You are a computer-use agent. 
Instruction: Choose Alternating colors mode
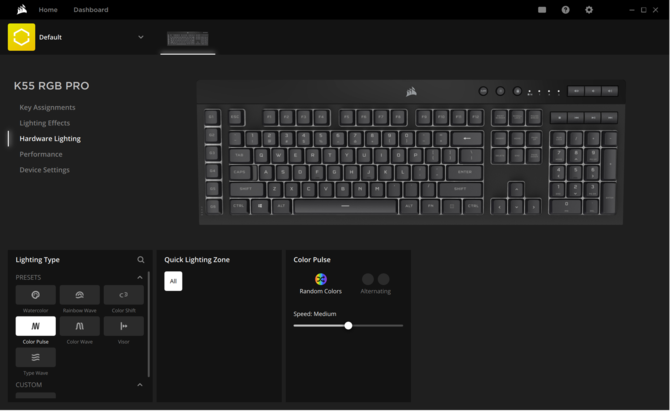[x=376, y=284]
